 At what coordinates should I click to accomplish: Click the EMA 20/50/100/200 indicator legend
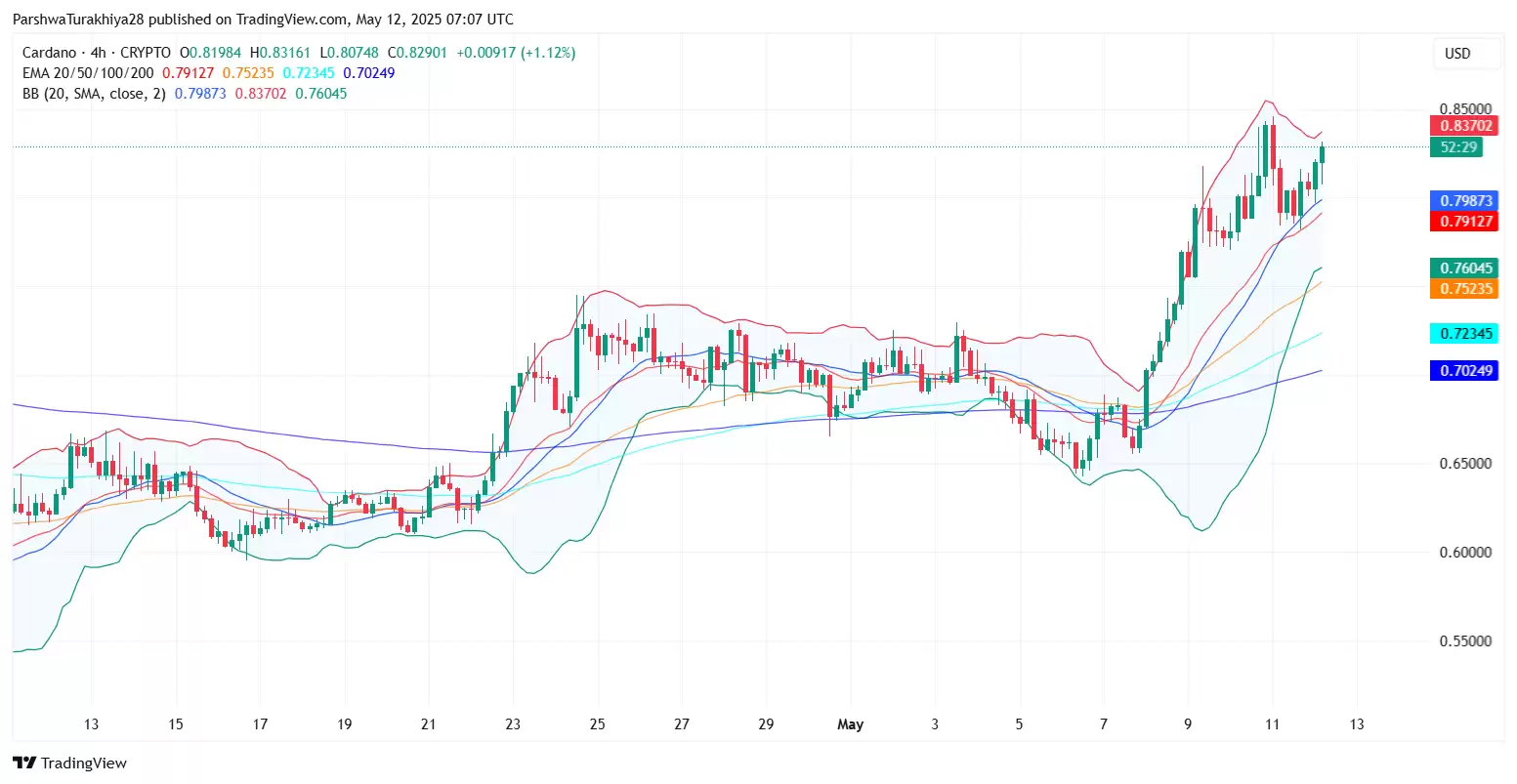[x=88, y=73]
